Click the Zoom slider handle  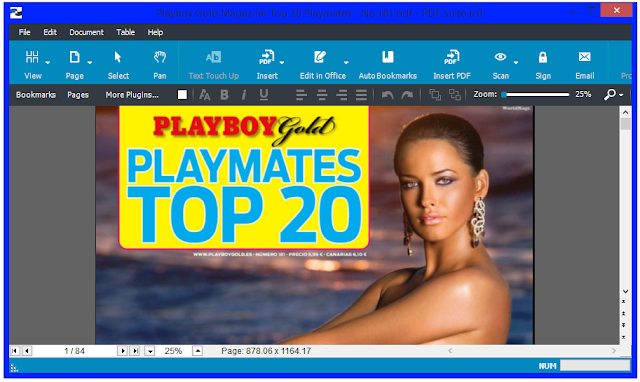[x=504, y=95]
